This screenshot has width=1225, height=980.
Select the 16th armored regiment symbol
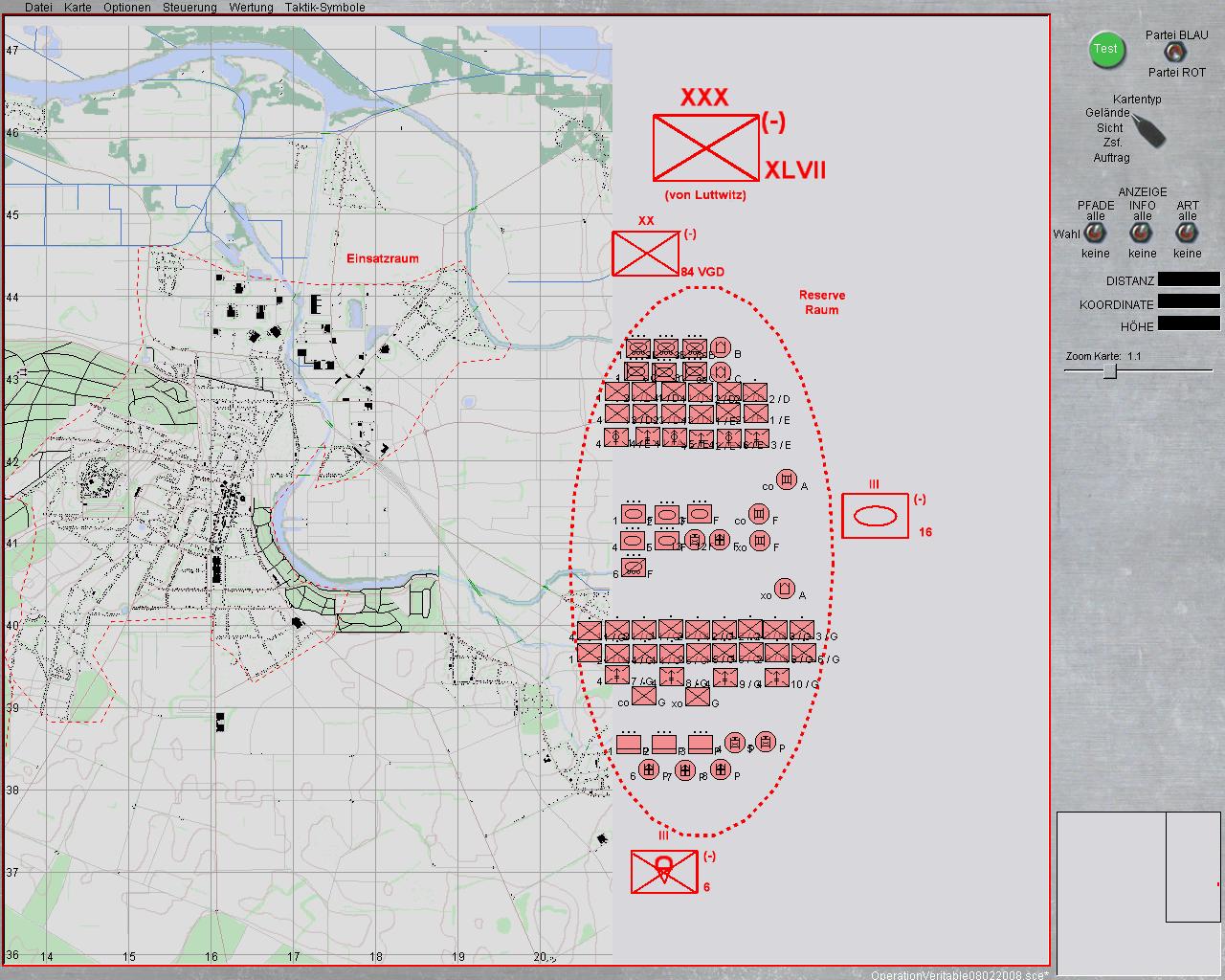pyautogui.click(x=875, y=516)
